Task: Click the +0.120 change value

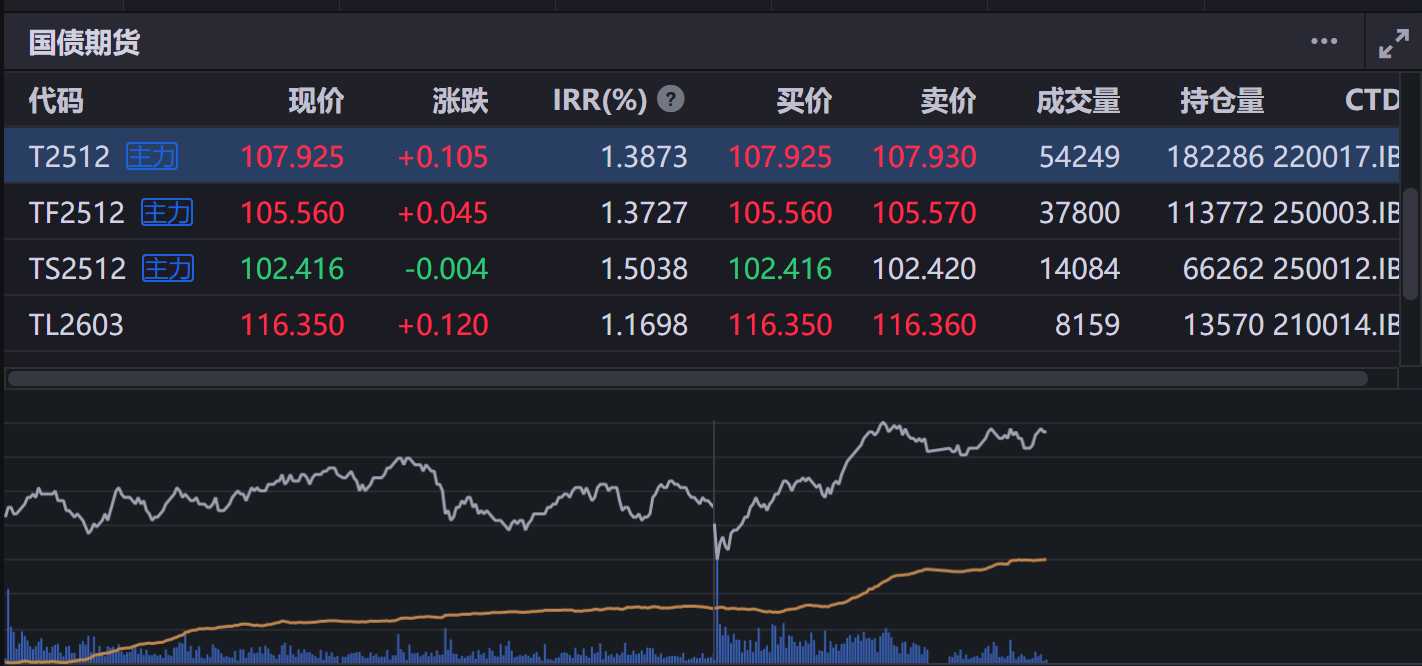Action: [x=443, y=325]
